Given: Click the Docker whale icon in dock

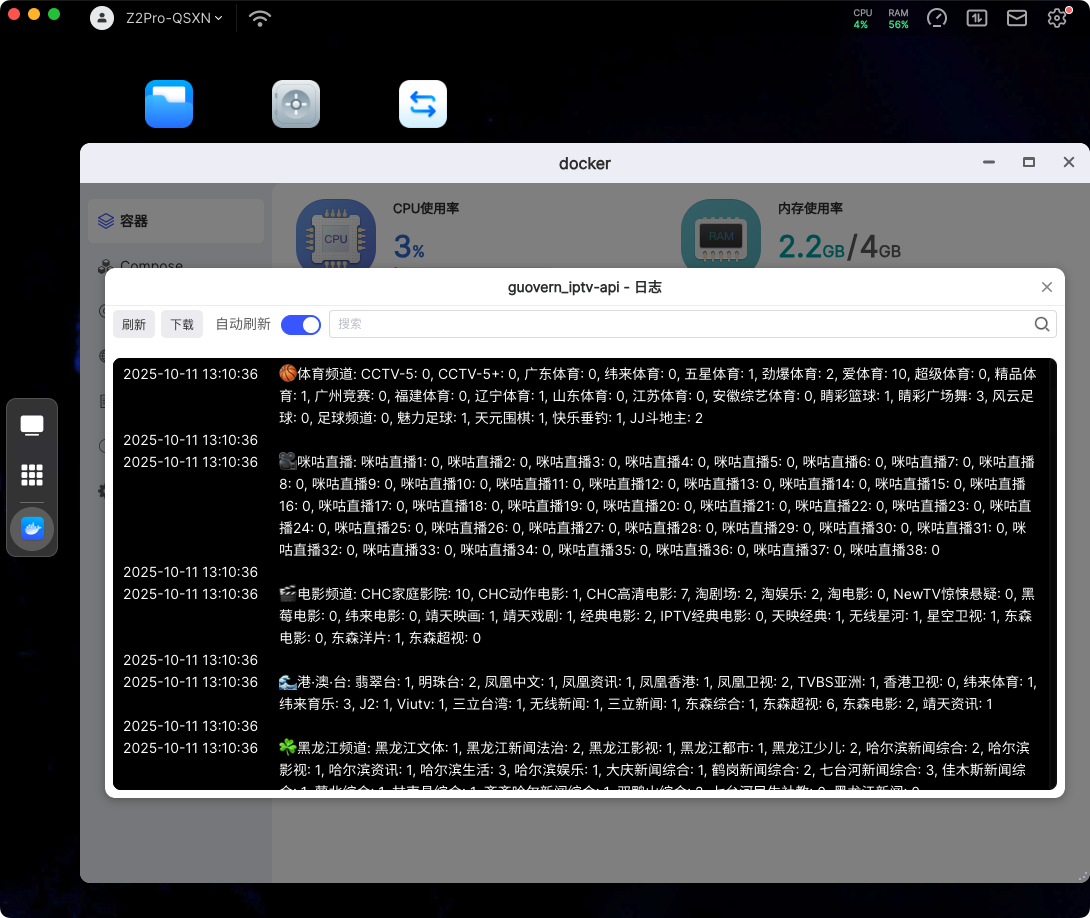Looking at the screenshot, I should [x=32, y=529].
